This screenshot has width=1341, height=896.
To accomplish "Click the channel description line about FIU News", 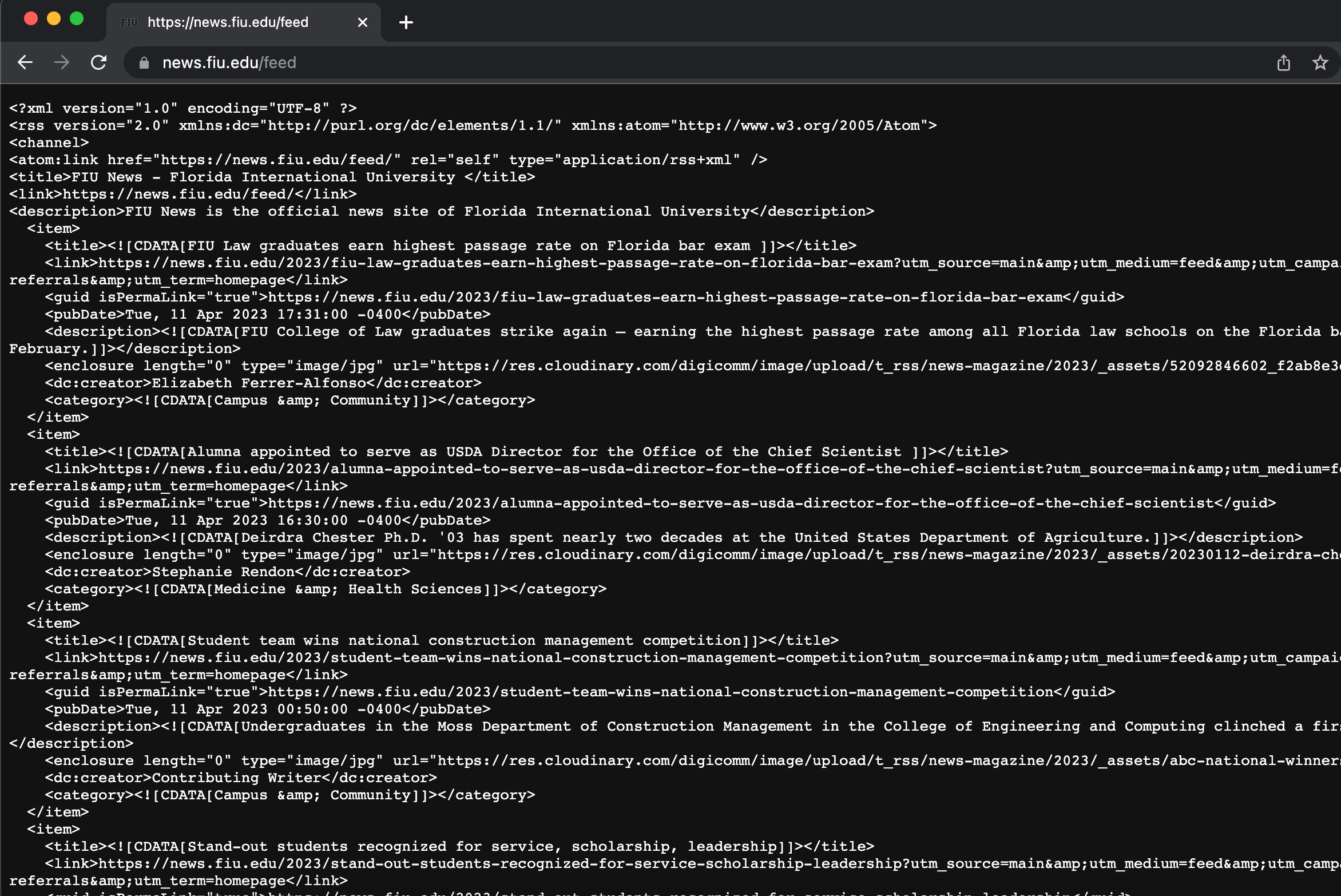I will point(442,211).
